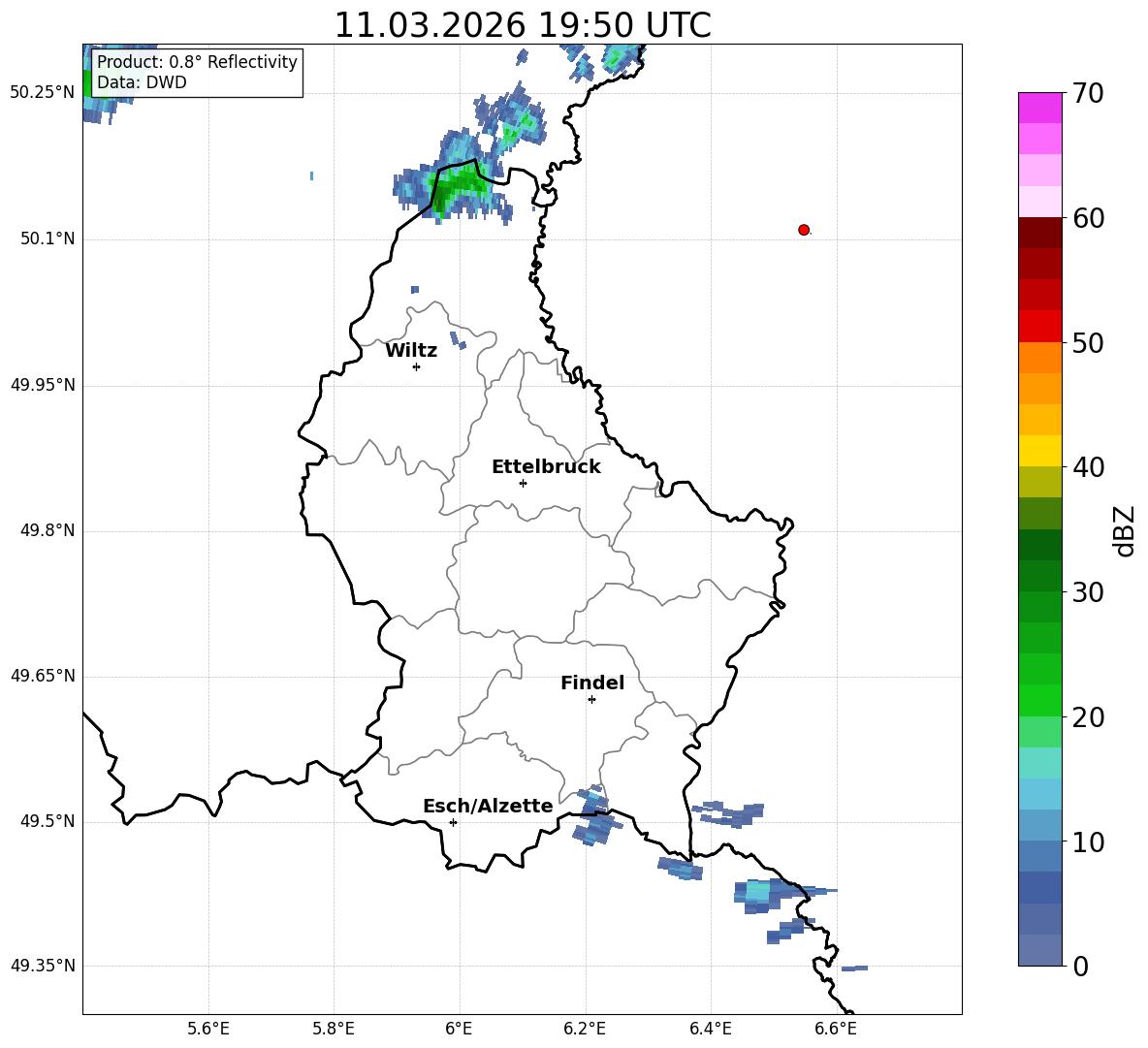The image size is (1148, 1048).
Task: Click the colorbar tick label 60
Action: [x=1088, y=218]
